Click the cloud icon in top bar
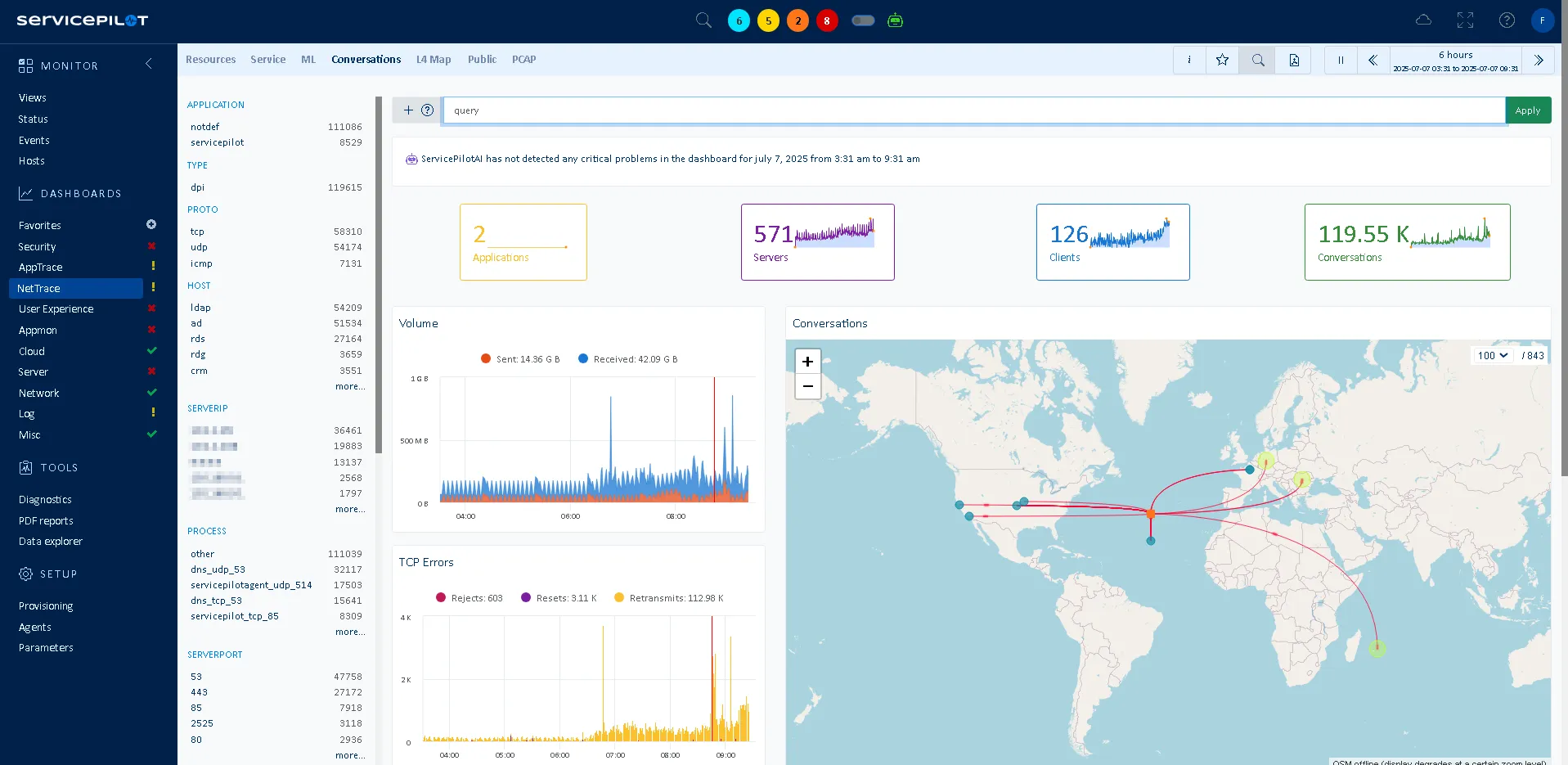This screenshot has width=1568, height=765. (x=1423, y=20)
